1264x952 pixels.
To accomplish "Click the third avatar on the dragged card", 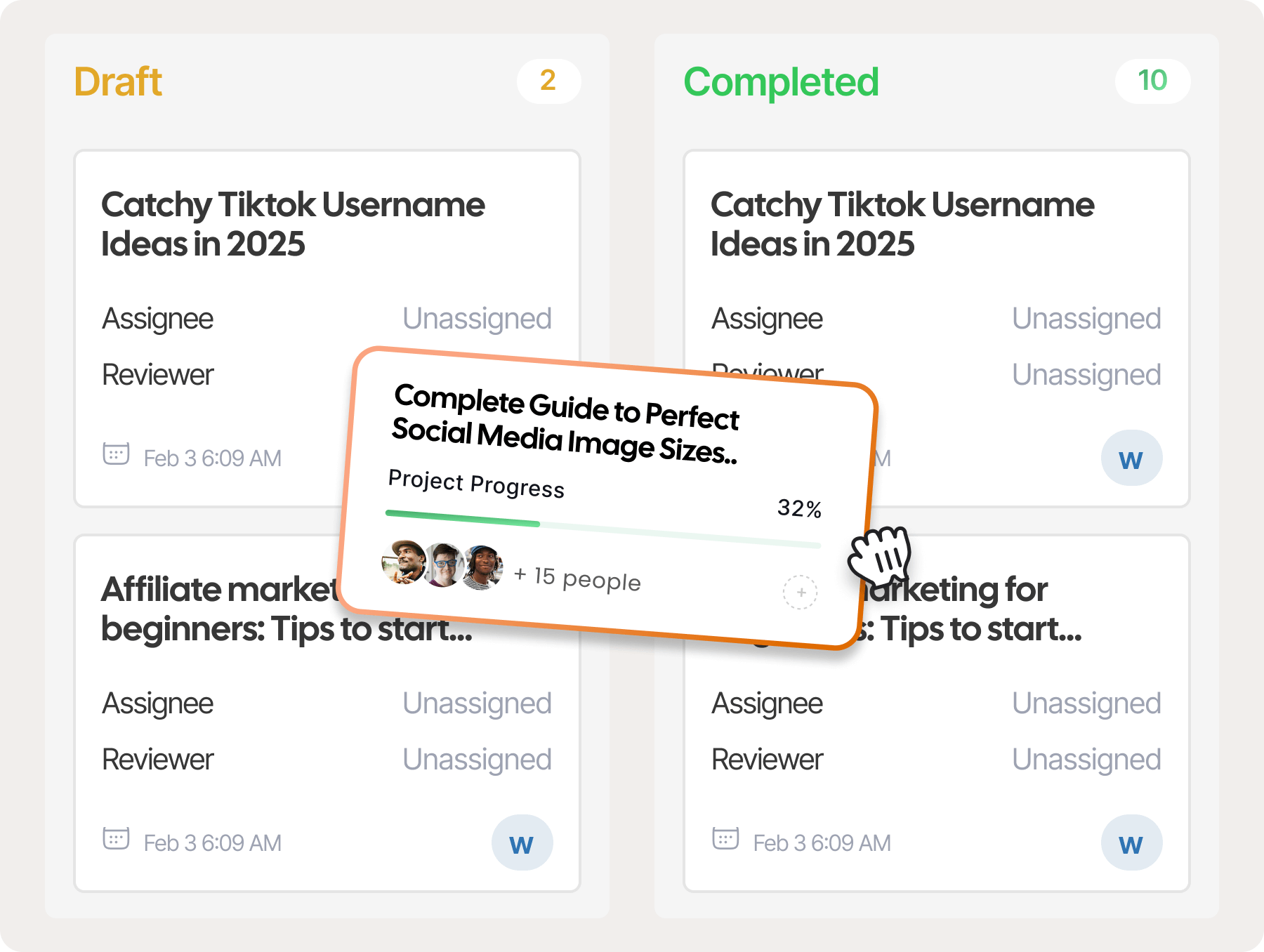I will tap(482, 567).
